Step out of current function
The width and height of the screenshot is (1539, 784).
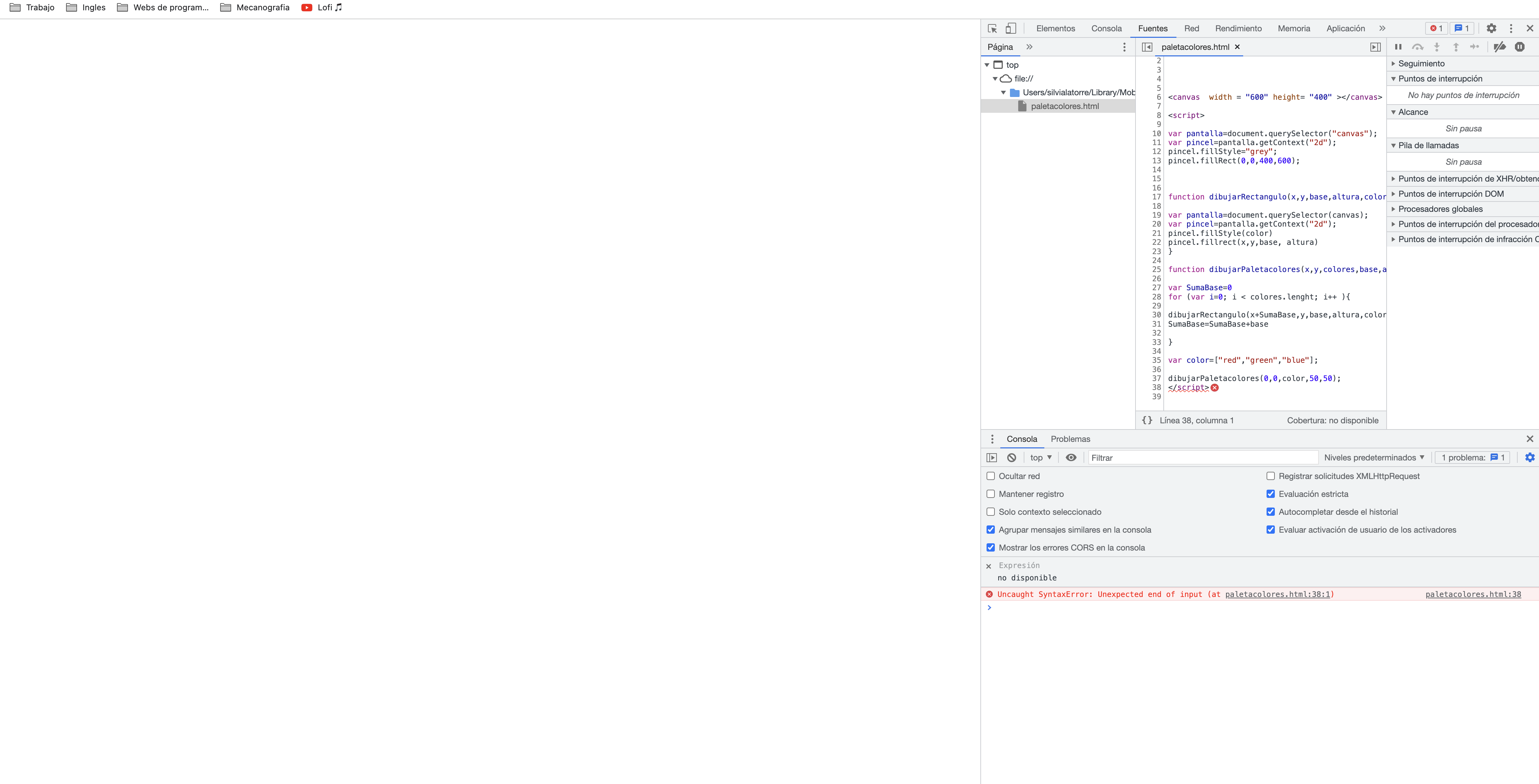point(1456,46)
